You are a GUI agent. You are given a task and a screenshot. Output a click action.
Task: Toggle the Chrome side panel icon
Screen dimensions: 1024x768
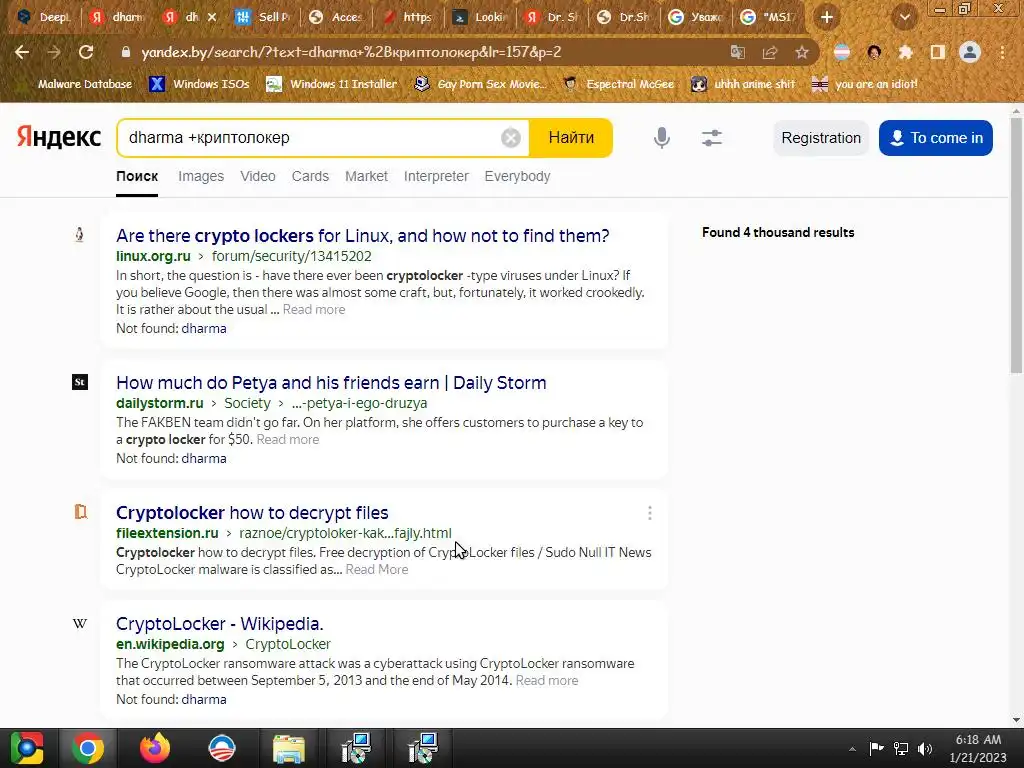(x=938, y=52)
